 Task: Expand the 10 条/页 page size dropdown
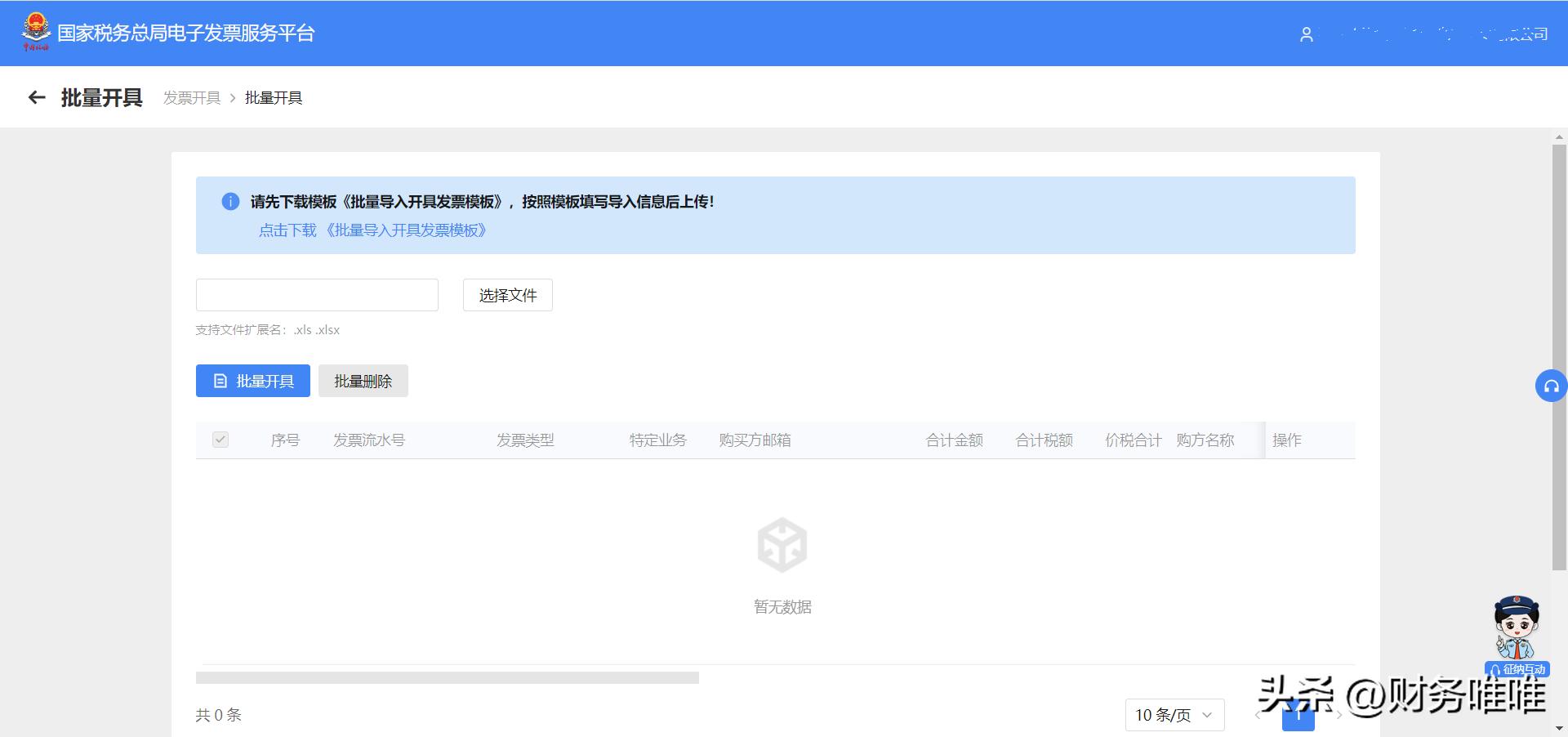click(1174, 715)
